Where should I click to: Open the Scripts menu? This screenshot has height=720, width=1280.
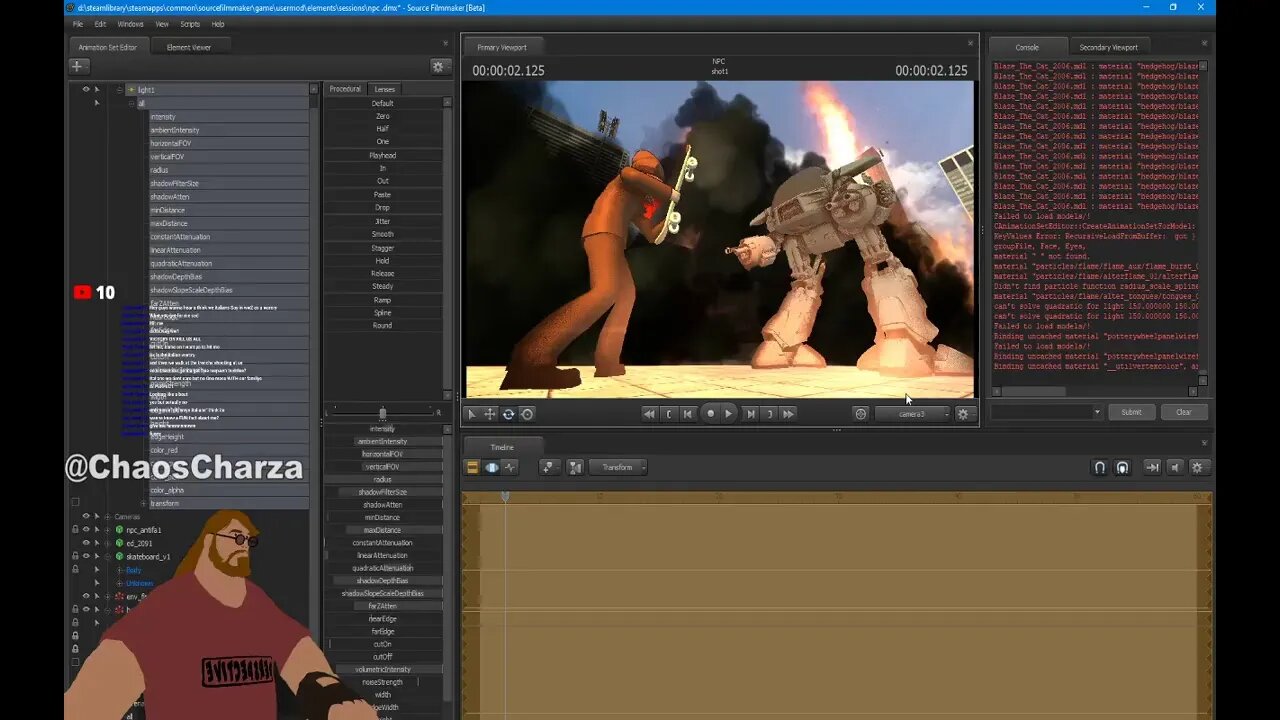point(189,24)
